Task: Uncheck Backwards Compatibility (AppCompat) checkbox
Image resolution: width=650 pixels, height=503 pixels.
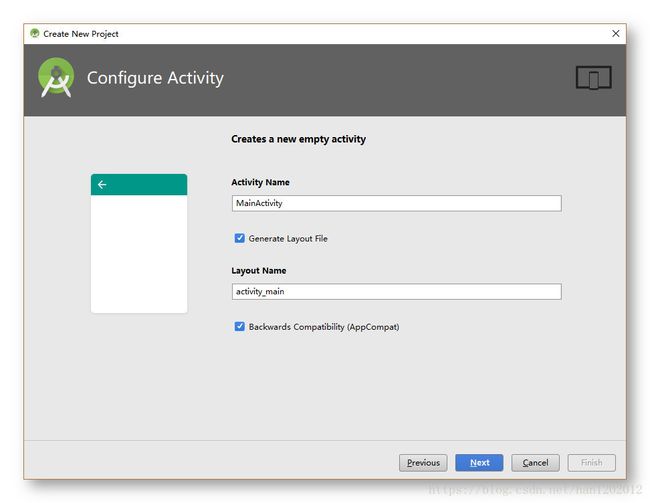Action: tap(239, 326)
